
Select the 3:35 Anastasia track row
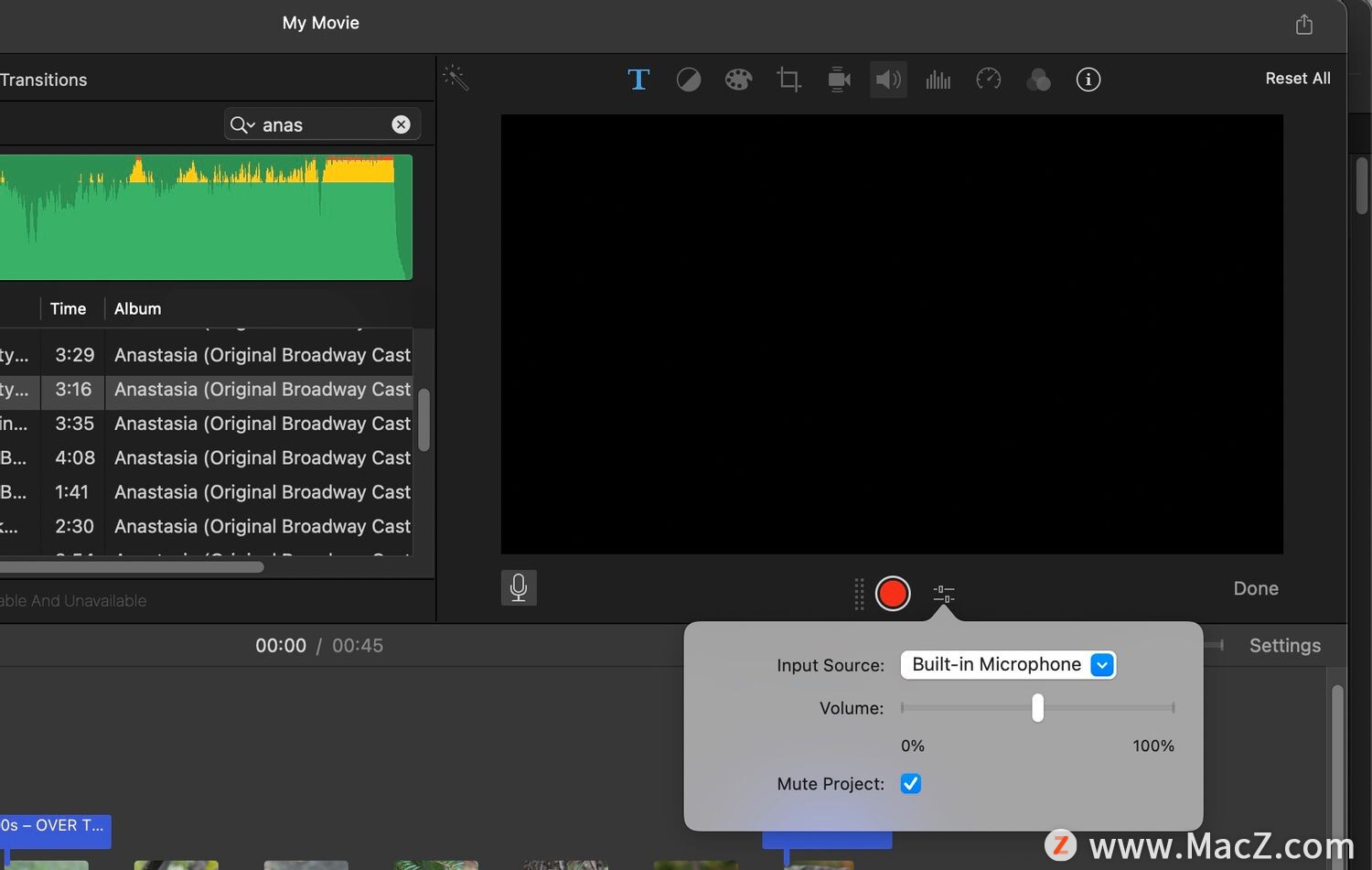206,424
